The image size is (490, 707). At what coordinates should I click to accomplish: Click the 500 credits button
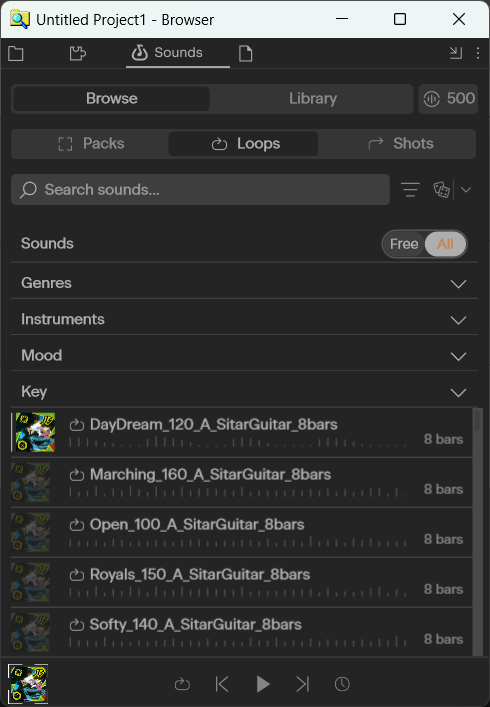[449, 99]
